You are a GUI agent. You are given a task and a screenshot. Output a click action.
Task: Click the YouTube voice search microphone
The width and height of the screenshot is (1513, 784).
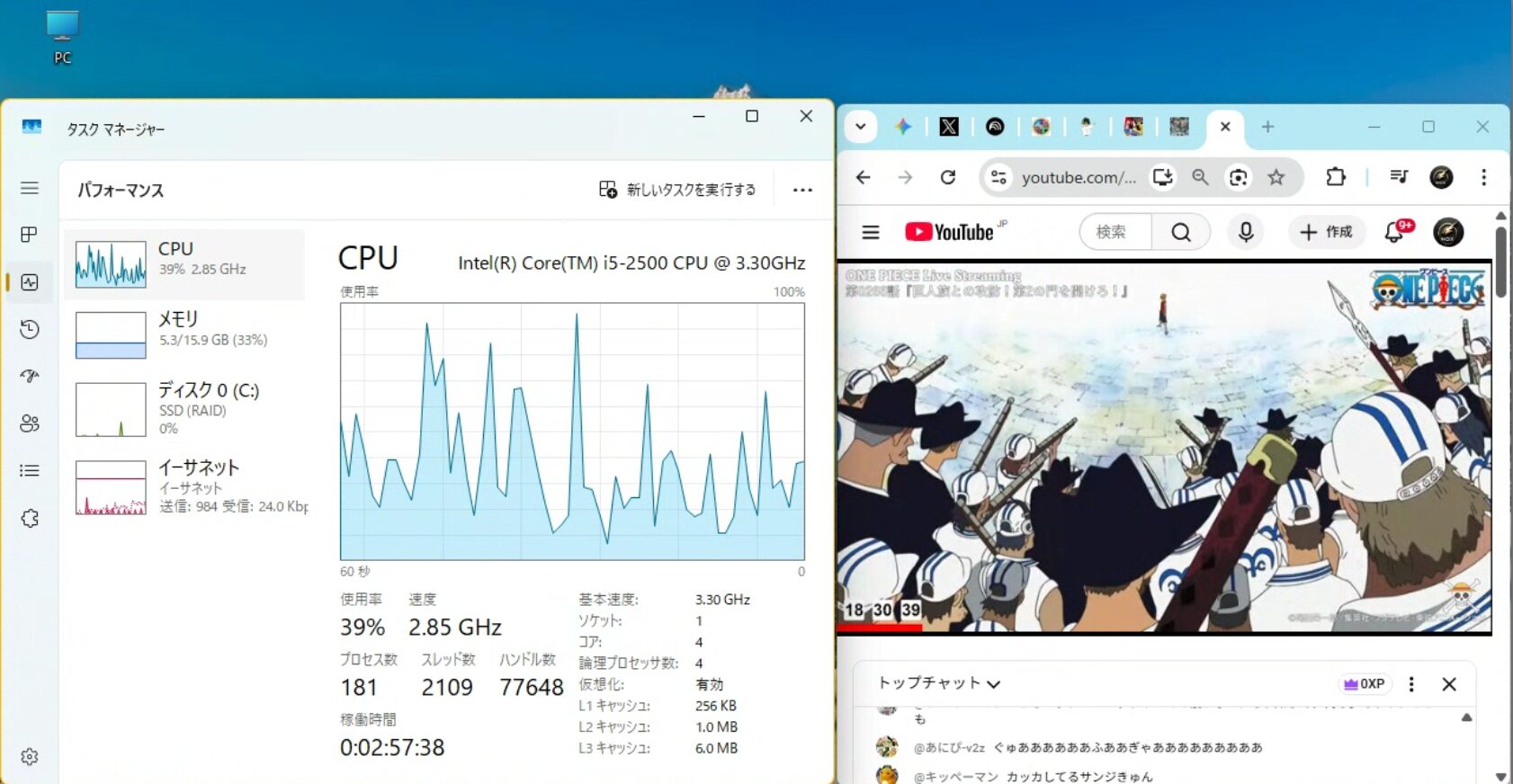point(1245,232)
